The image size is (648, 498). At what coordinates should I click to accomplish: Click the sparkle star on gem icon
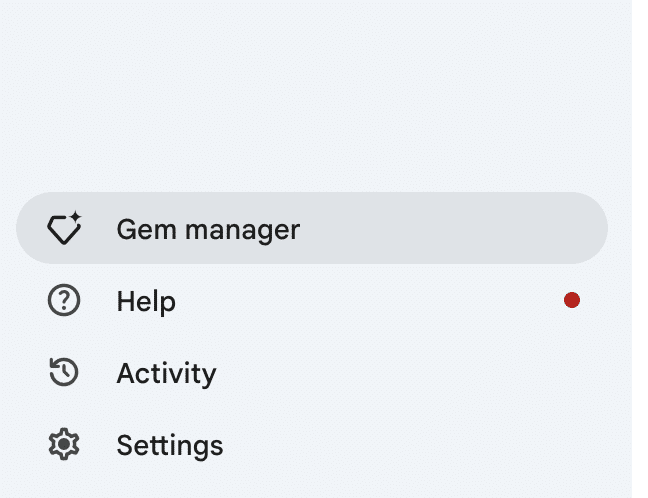[x=75, y=217]
